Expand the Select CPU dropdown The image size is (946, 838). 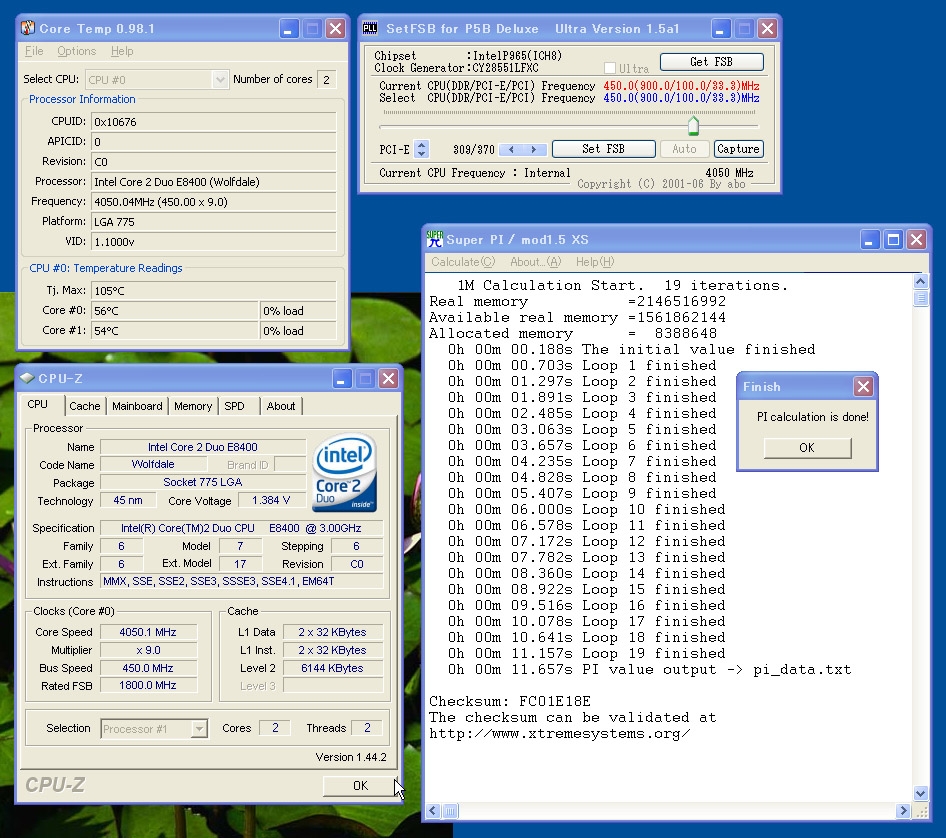[220, 79]
